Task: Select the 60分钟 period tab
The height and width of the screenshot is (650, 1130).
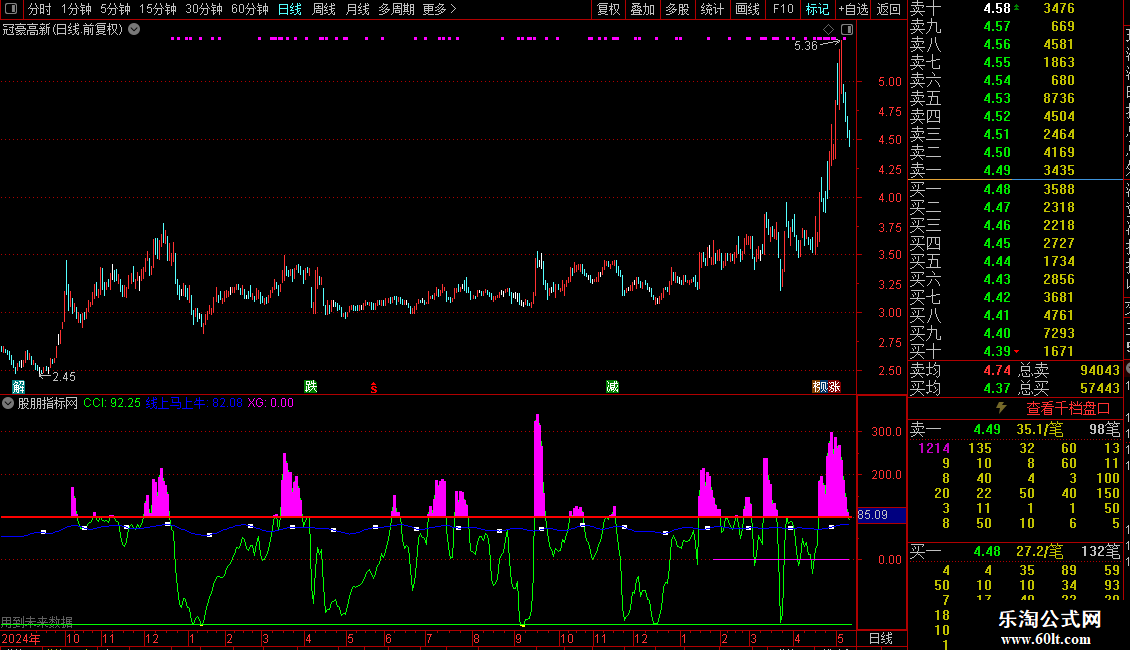Action: [250, 9]
